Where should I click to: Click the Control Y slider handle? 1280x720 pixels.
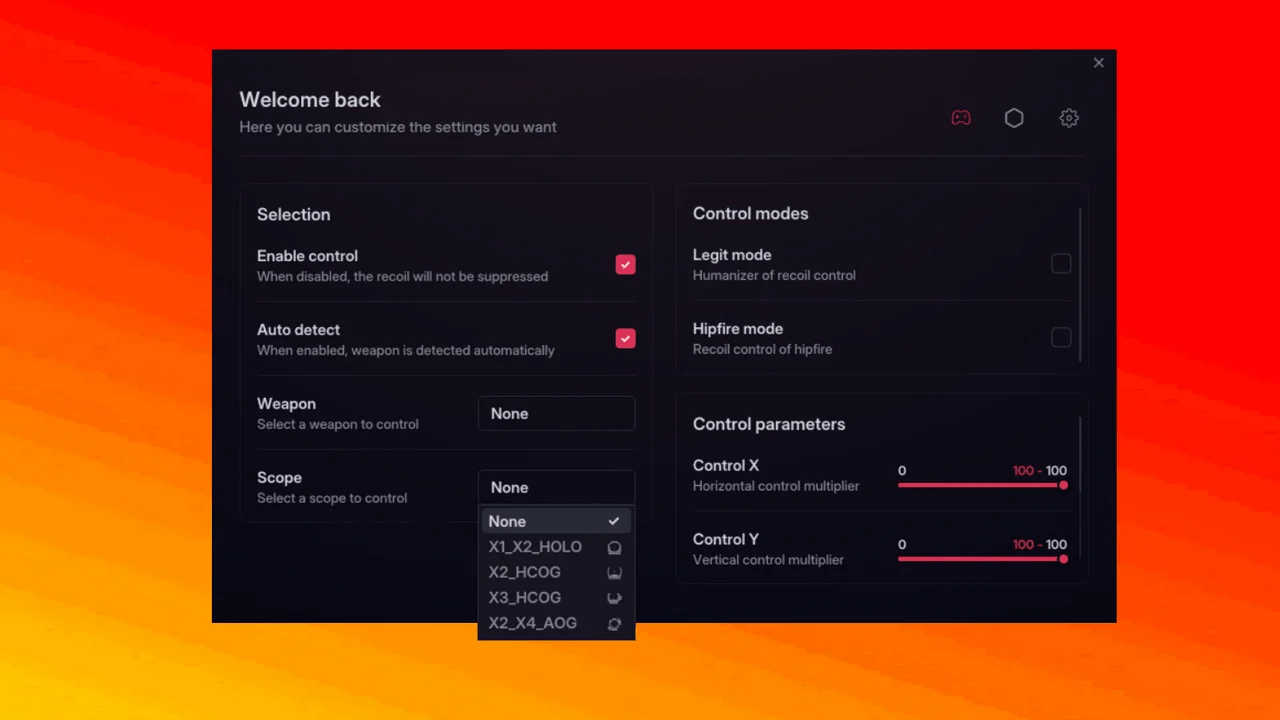[1063, 559]
